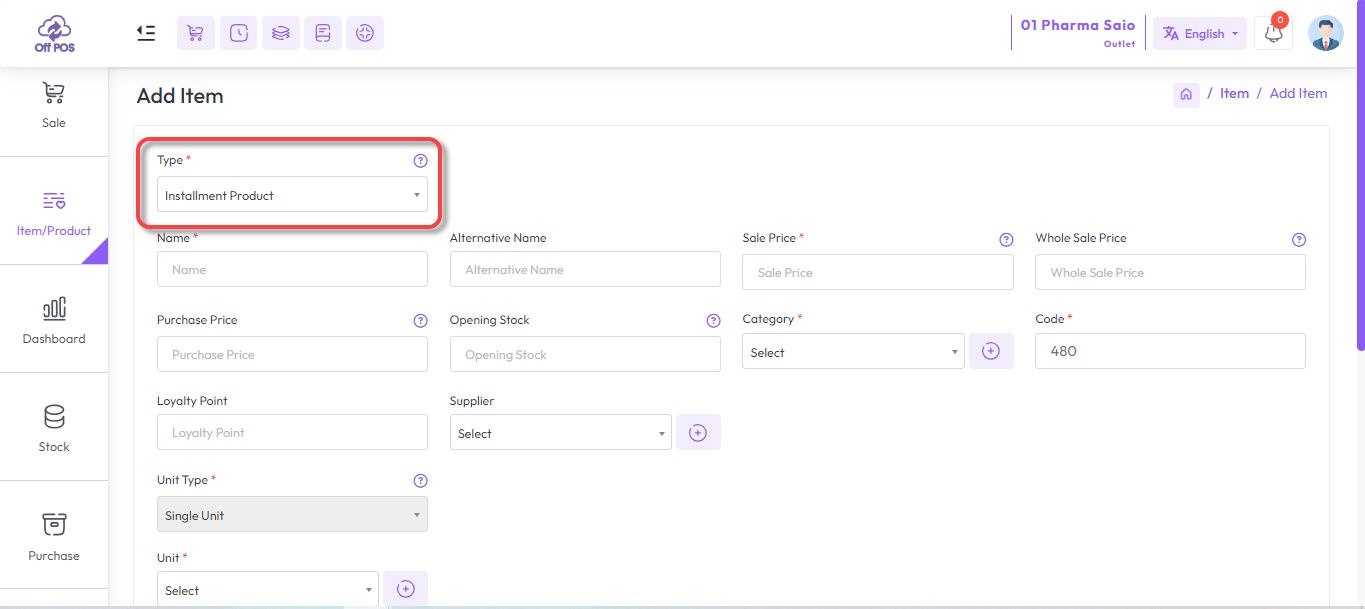The height and width of the screenshot is (609, 1365).
Task: Click the help icon beside Sale Price
Action: point(1007,240)
